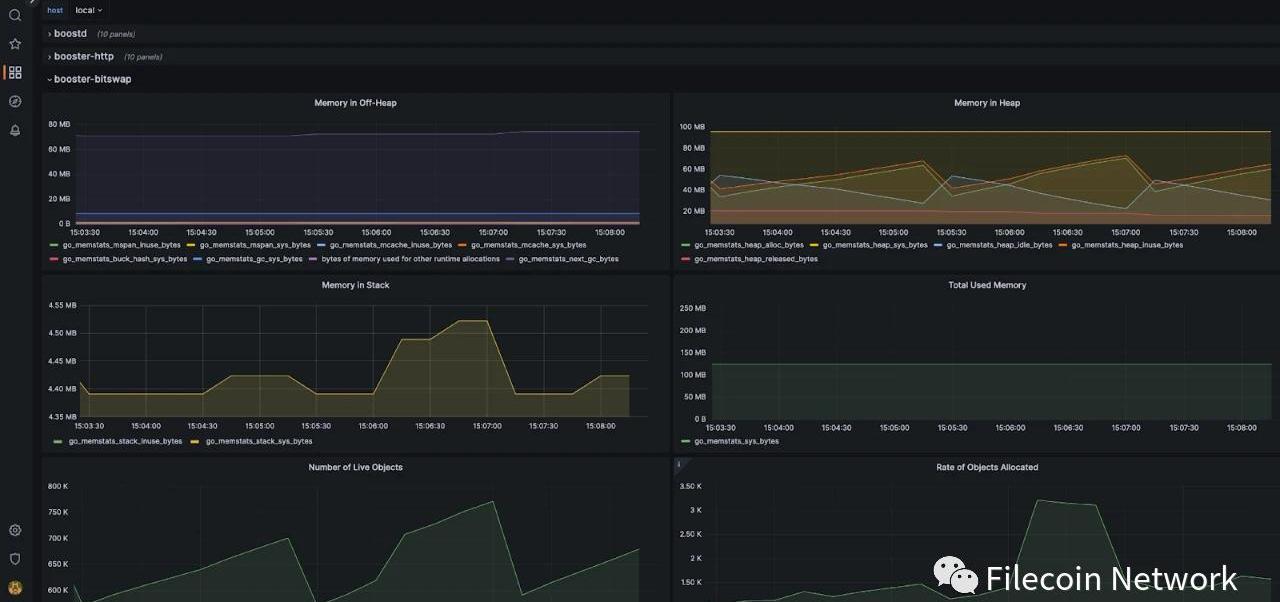Expand the boostd row

click(x=70, y=34)
